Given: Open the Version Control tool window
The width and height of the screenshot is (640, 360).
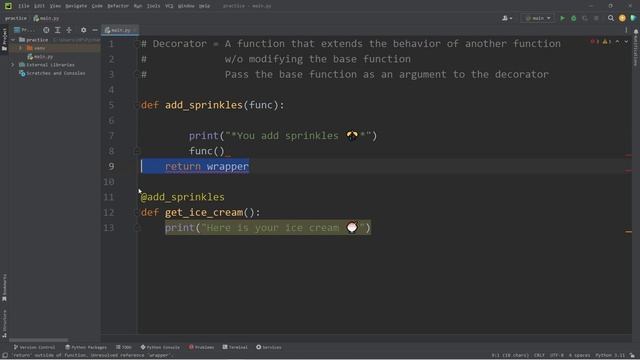Looking at the screenshot, I should pos(34,347).
